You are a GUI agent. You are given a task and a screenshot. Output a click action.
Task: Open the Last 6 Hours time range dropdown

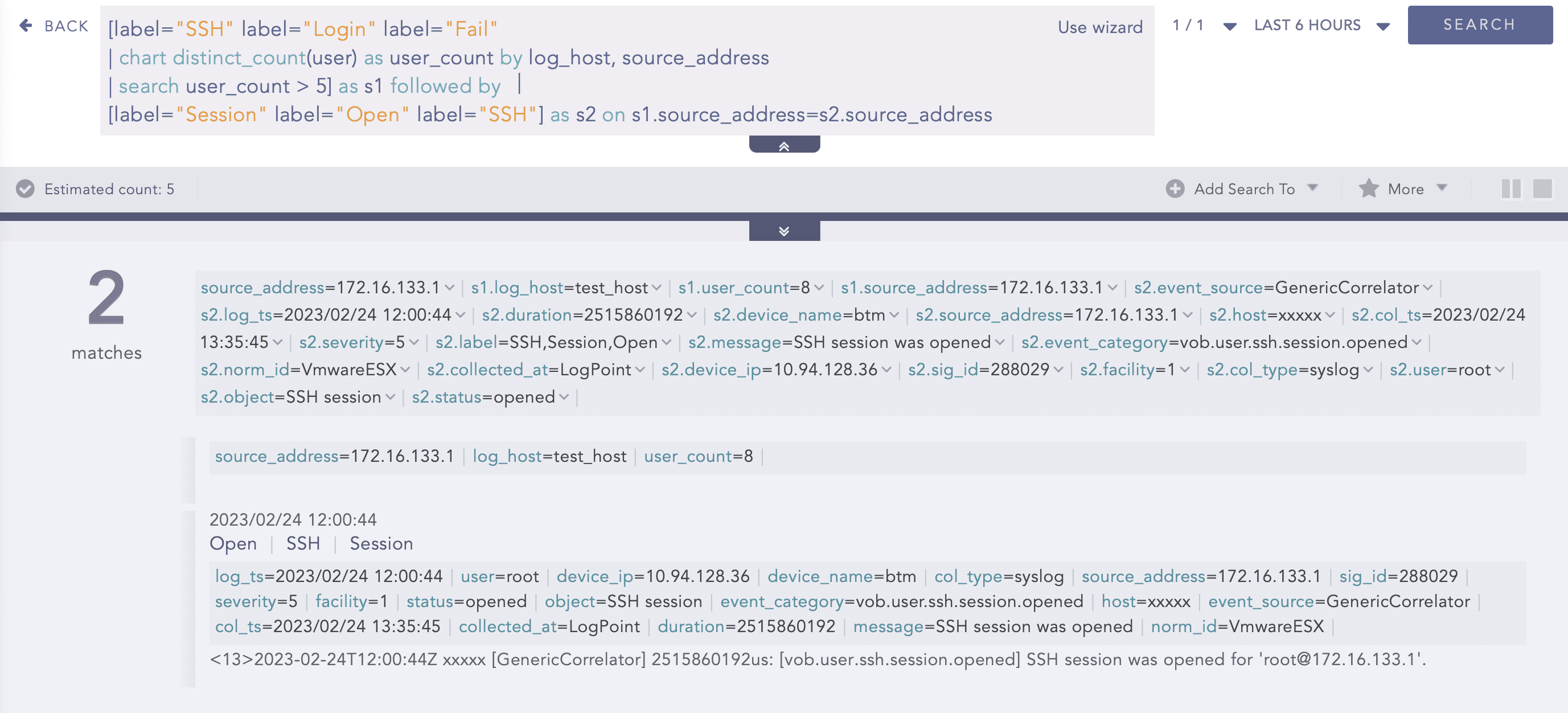pyautogui.click(x=1383, y=26)
